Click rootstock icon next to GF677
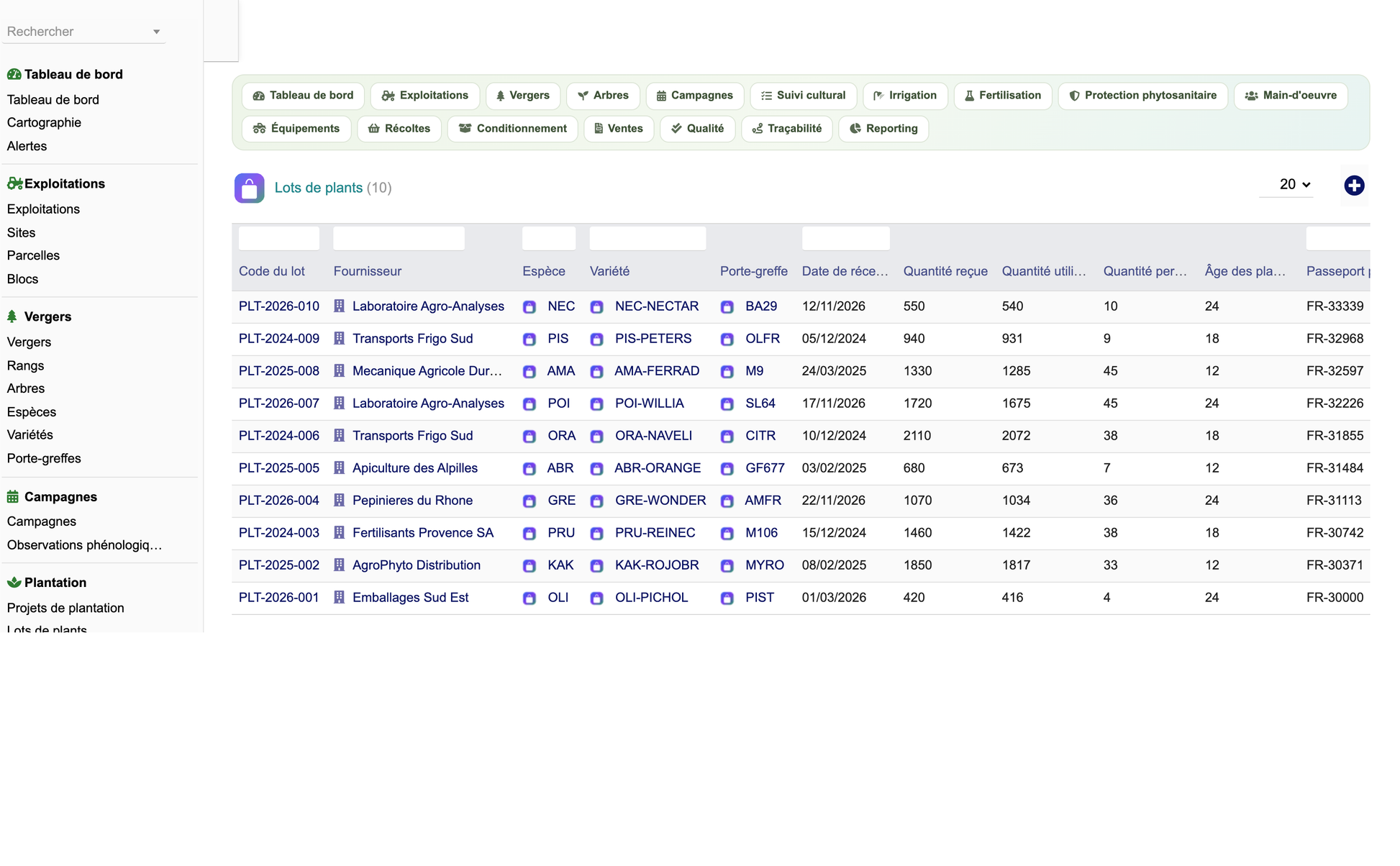The width and height of the screenshot is (1400, 866). tap(727, 468)
